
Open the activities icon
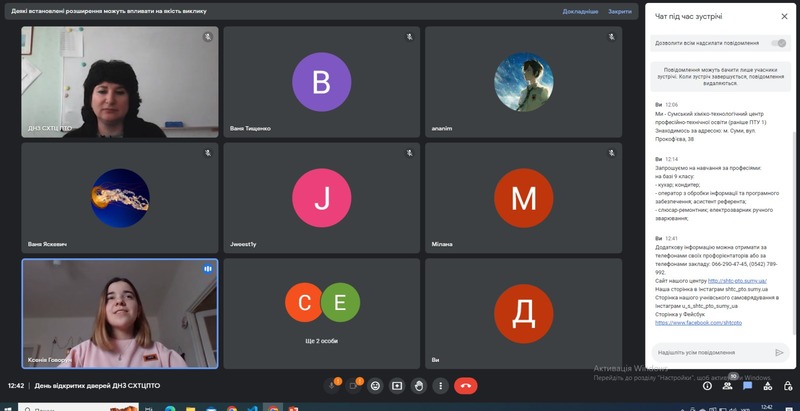pyautogui.click(x=766, y=386)
